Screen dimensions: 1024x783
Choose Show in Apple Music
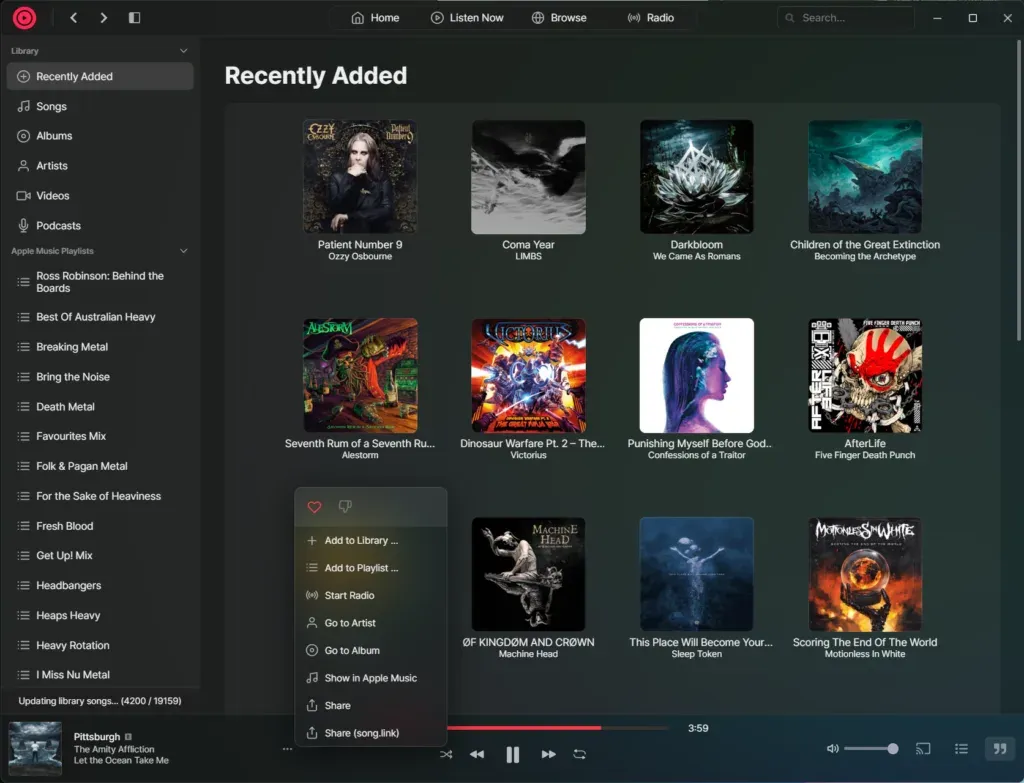(371, 678)
